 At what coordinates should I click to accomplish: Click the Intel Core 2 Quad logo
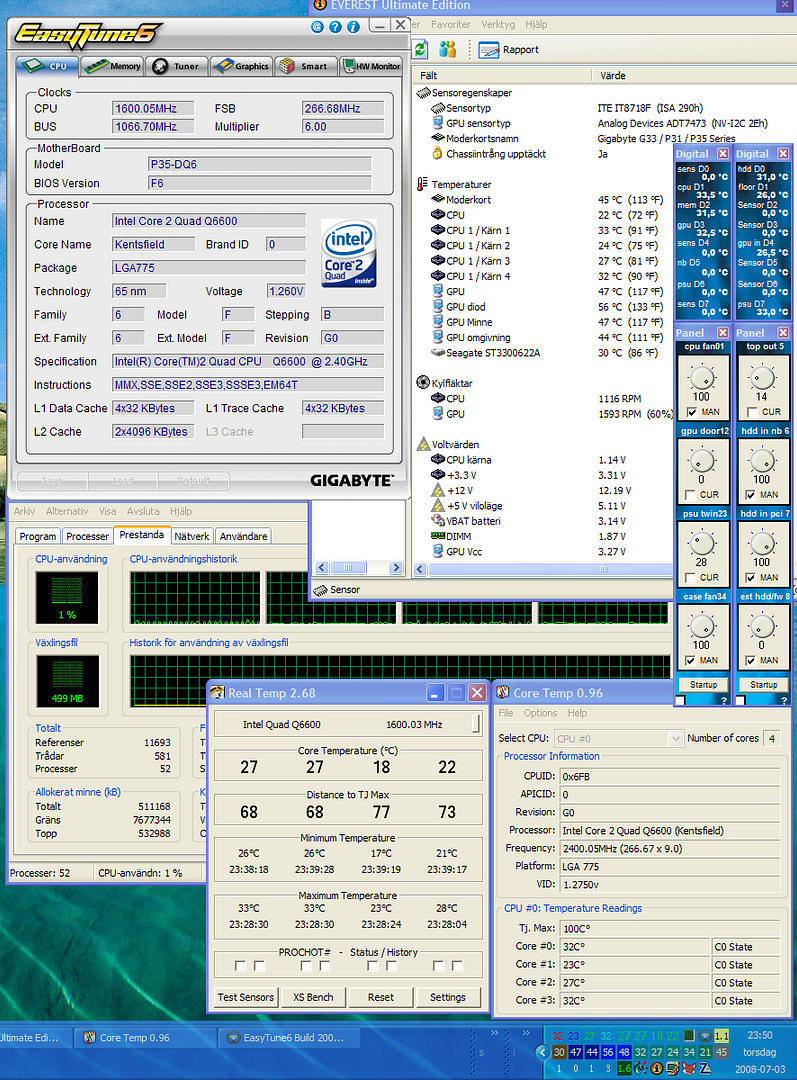[x=349, y=253]
